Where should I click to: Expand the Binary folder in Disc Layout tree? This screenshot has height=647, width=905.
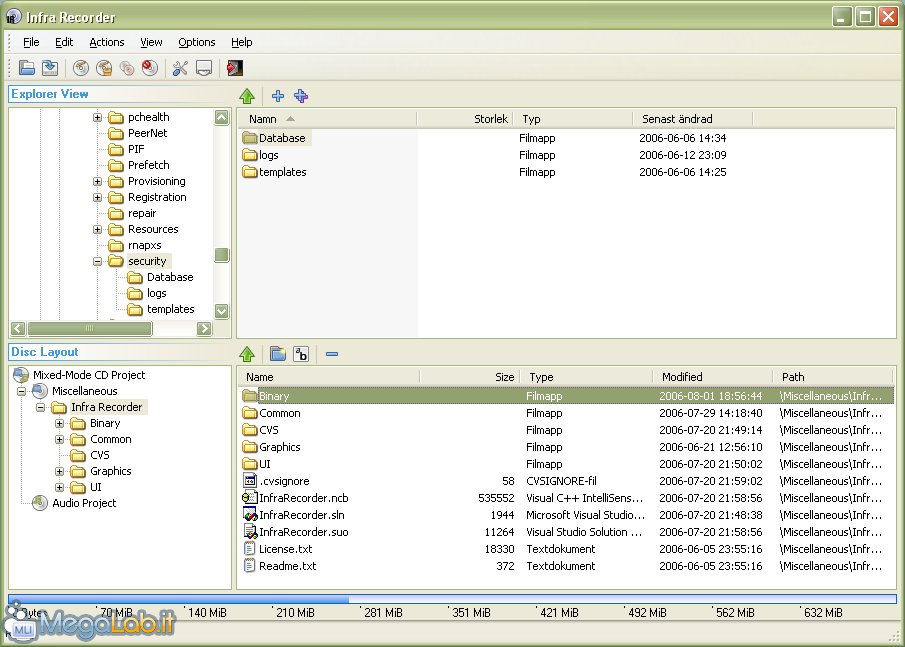tap(59, 423)
